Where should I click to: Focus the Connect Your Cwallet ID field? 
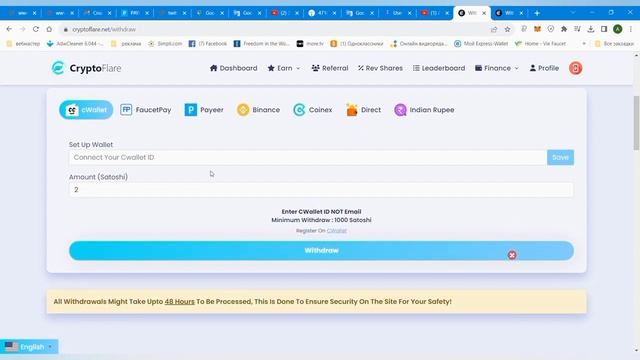(308, 157)
